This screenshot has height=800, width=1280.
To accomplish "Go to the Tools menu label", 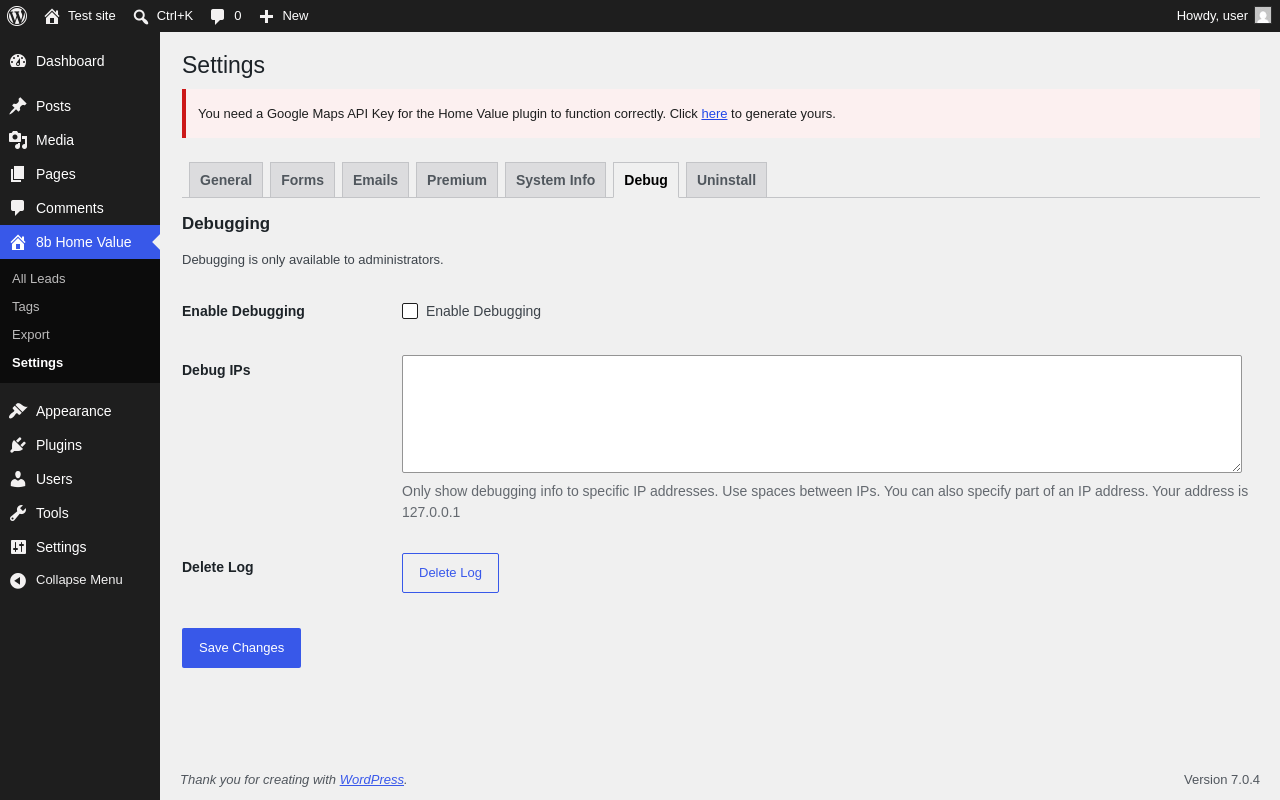I will click(x=52, y=513).
